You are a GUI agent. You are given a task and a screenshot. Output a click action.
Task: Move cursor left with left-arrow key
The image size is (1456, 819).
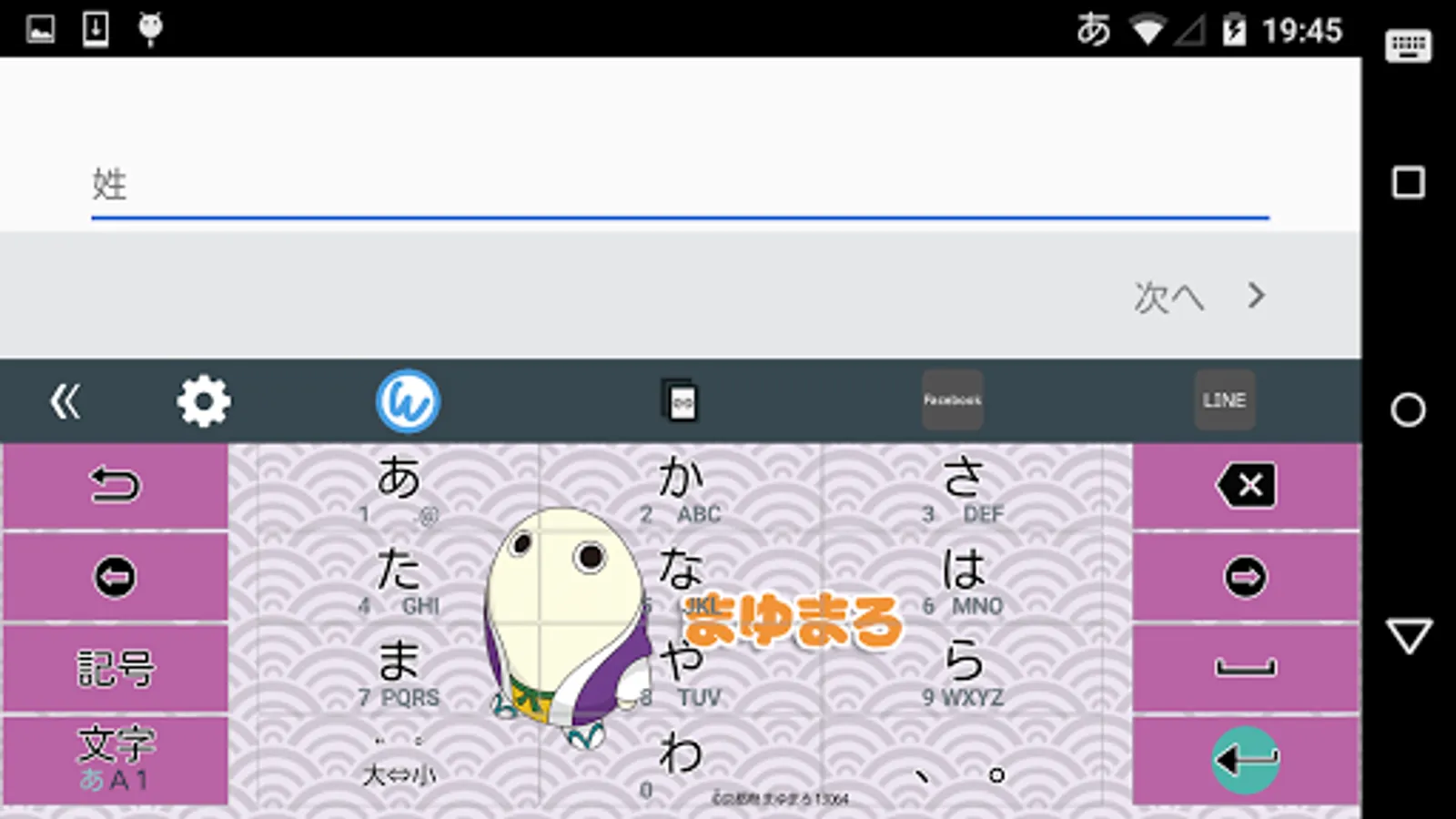[x=116, y=577]
